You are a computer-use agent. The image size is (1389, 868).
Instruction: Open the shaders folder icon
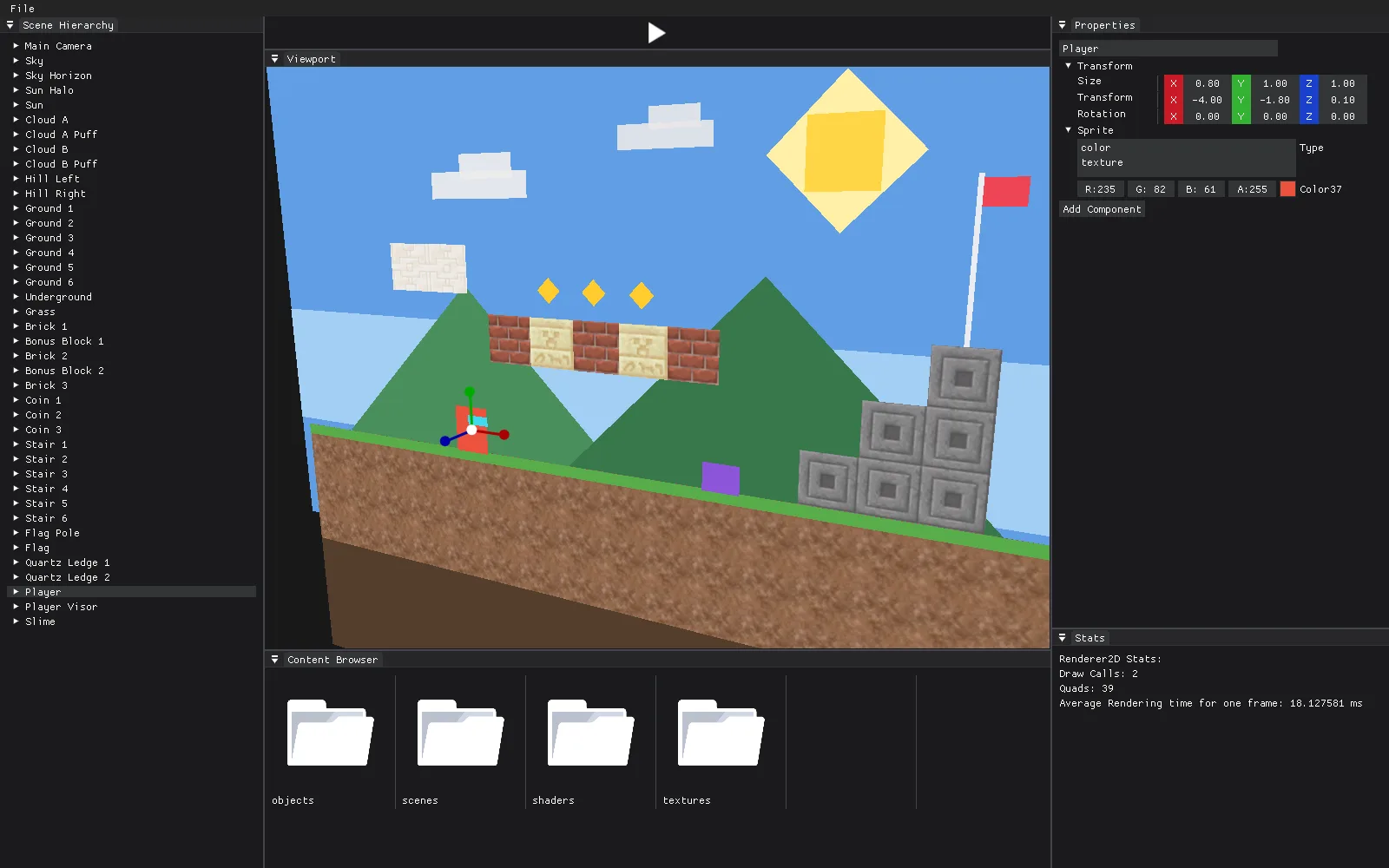pos(590,733)
